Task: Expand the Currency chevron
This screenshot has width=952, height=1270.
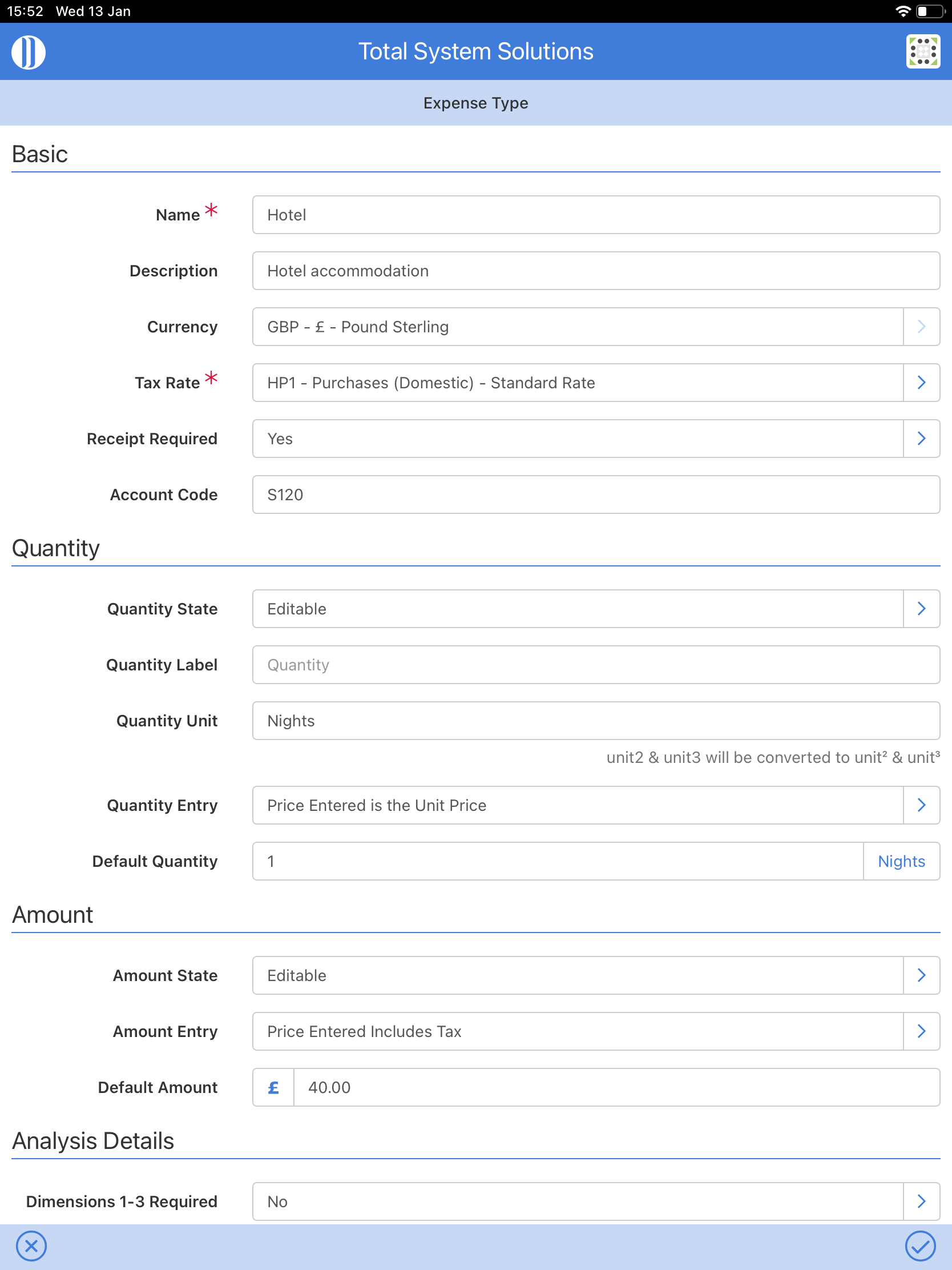Action: point(922,327)
